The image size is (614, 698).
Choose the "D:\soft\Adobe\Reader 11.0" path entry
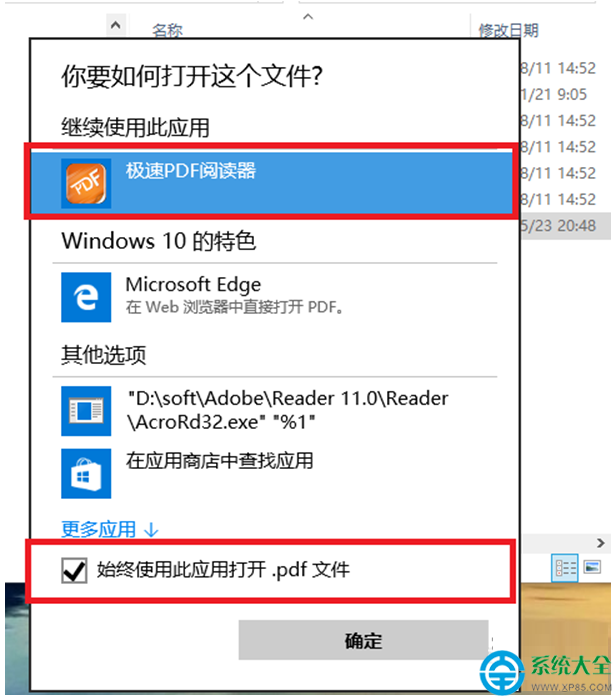pos(287,410)
